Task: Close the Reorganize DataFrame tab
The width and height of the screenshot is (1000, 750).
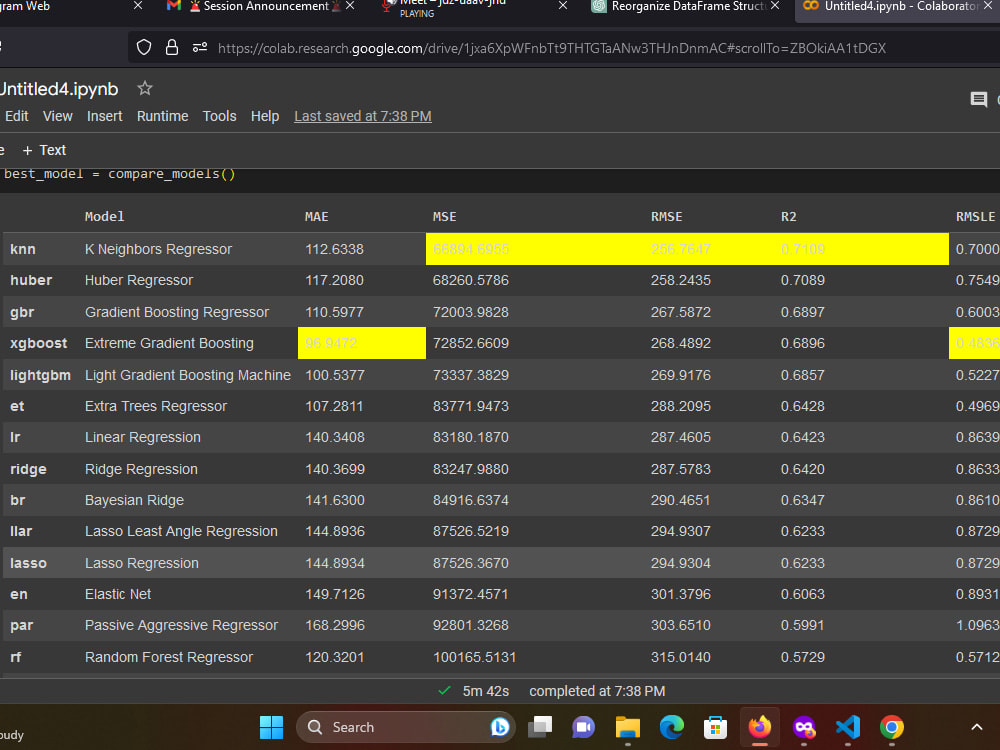Action: click(x=775, y=6)
